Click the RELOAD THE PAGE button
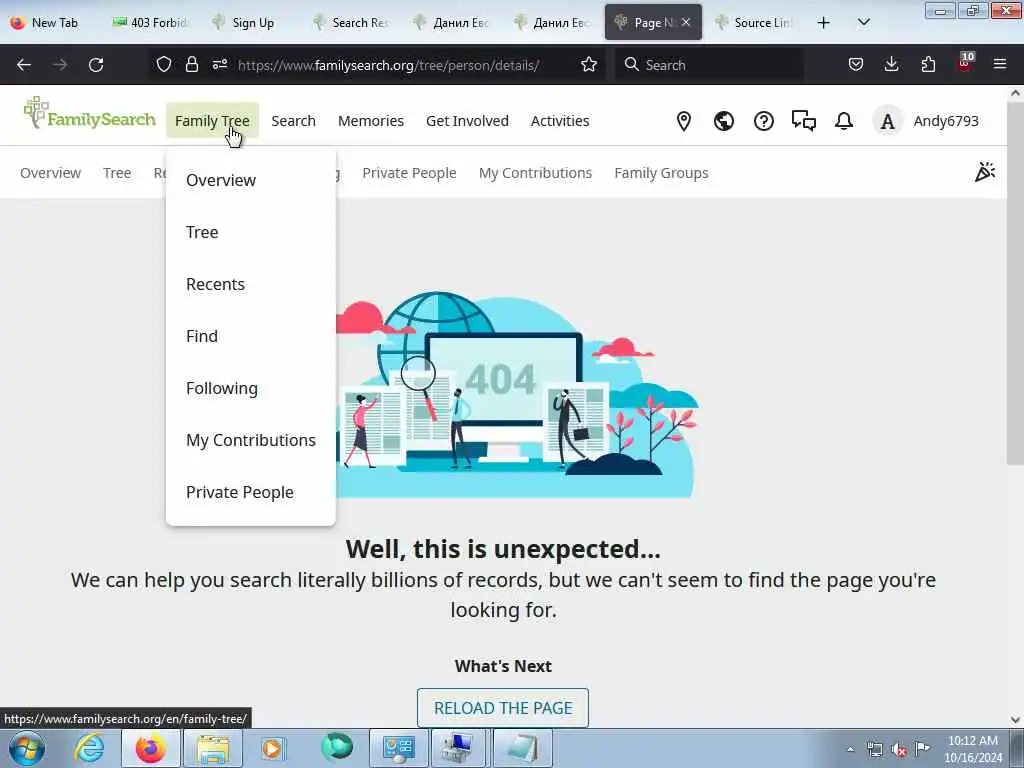This screenshot has width=1024, height=768. pyautogui.click(x=503, y=708)
